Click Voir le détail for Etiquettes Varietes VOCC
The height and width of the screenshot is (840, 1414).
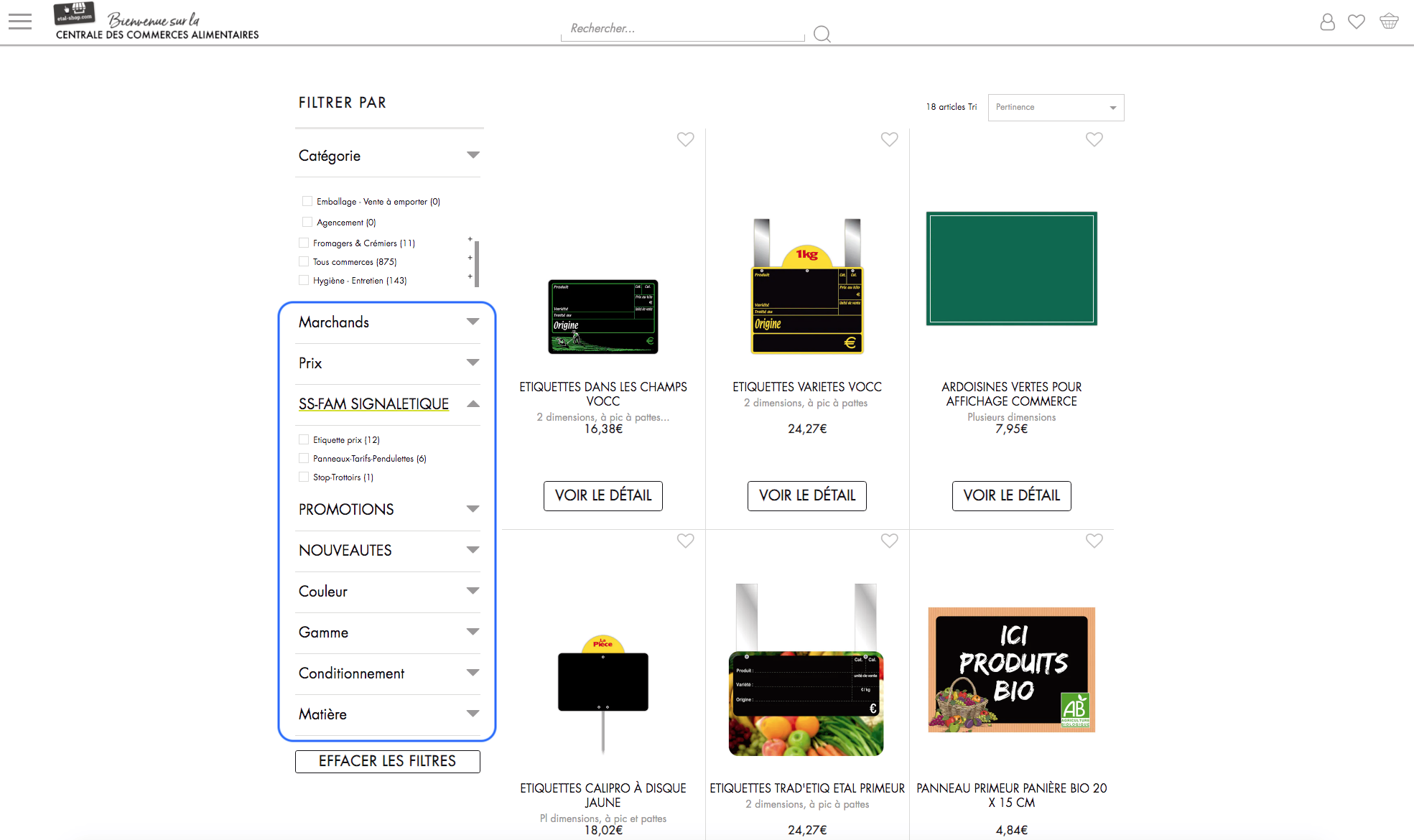[x=806, y=495]
